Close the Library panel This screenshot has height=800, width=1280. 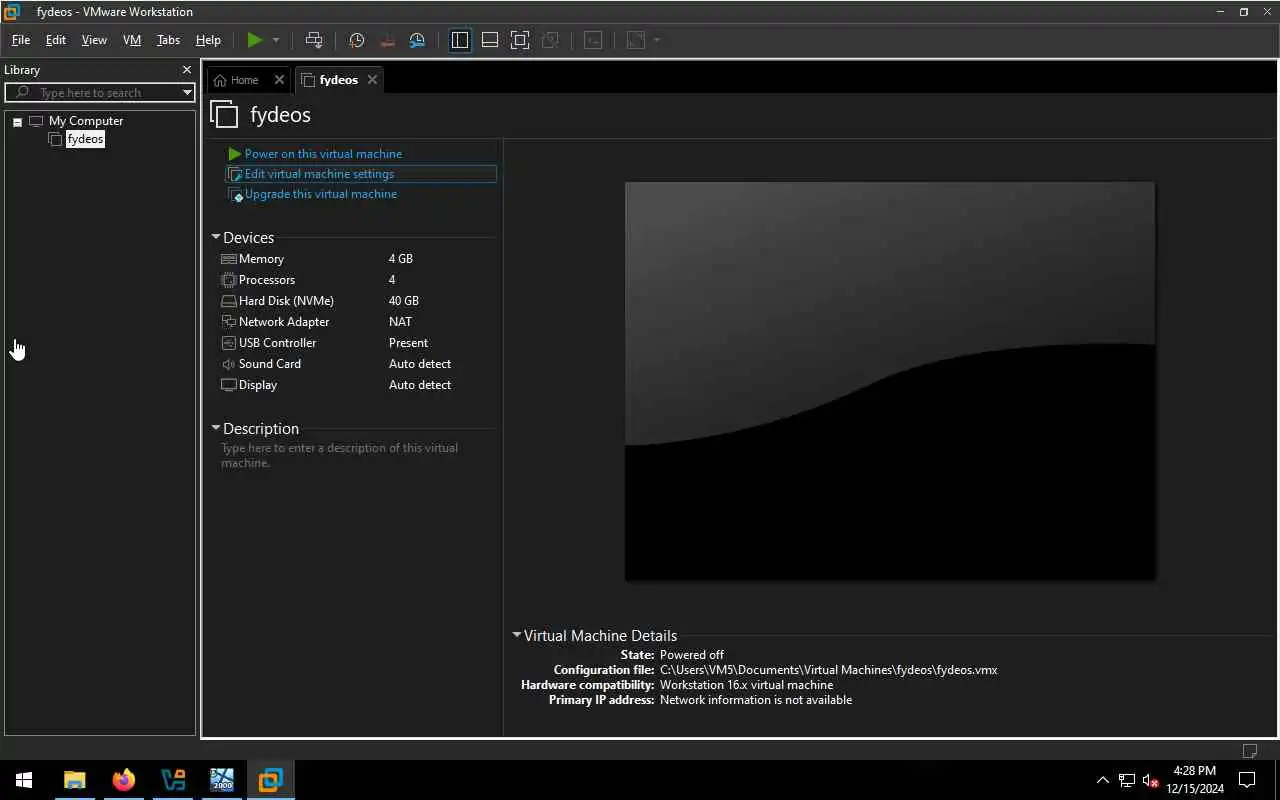tap(186, 70)
